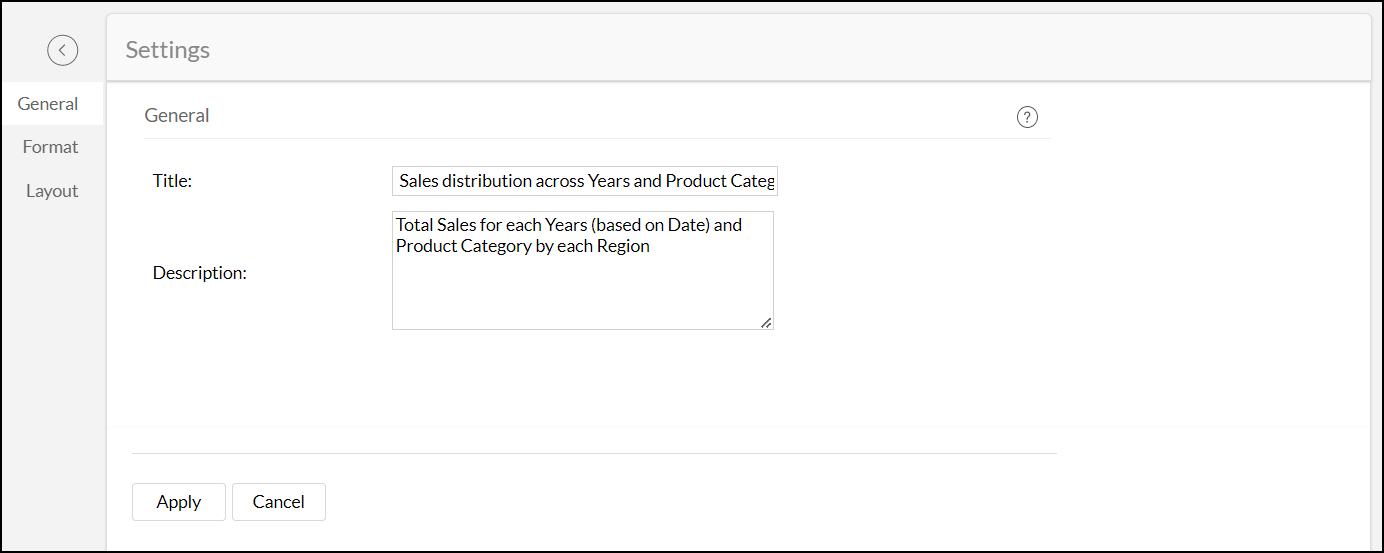Click the "Description:" field label
Viewport: 1384px width, 553px height.
(x=200, y=272)
